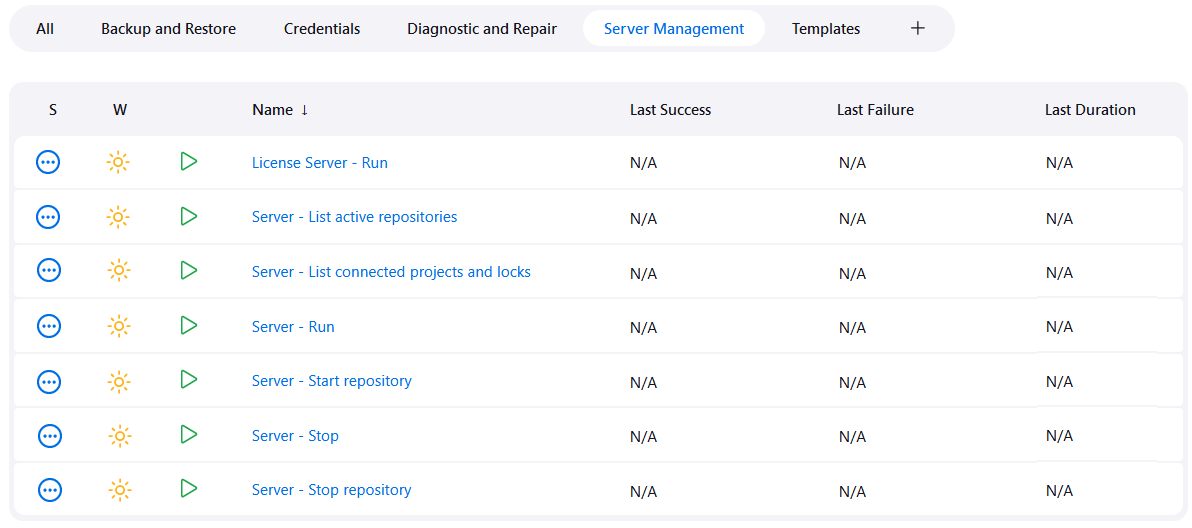The height and width of the screenshot is (528, 1192).
Task: Click weather sun icon for Server - Stop
Action: (119, 436)
